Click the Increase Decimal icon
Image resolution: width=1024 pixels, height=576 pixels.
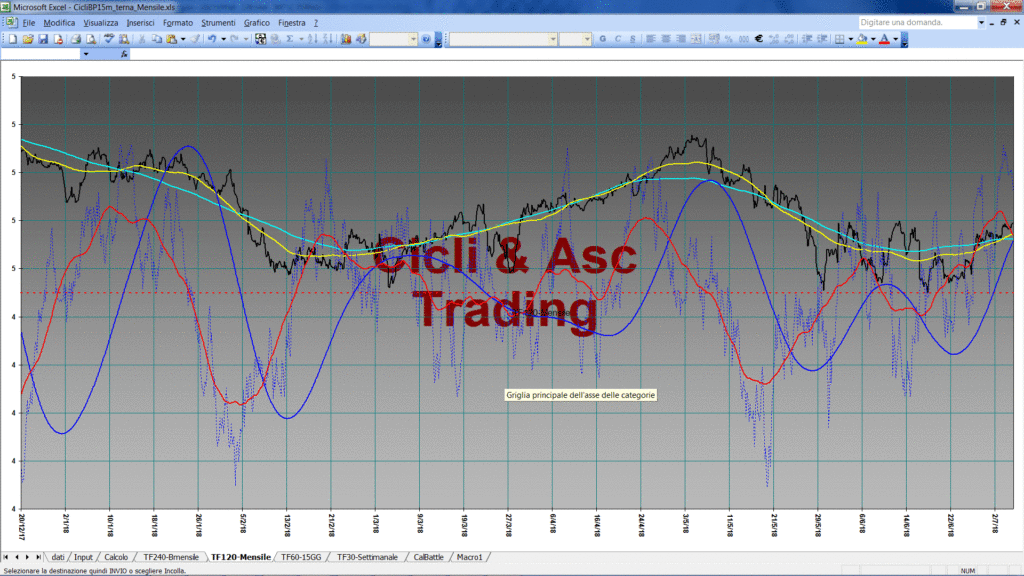(774, 39)
